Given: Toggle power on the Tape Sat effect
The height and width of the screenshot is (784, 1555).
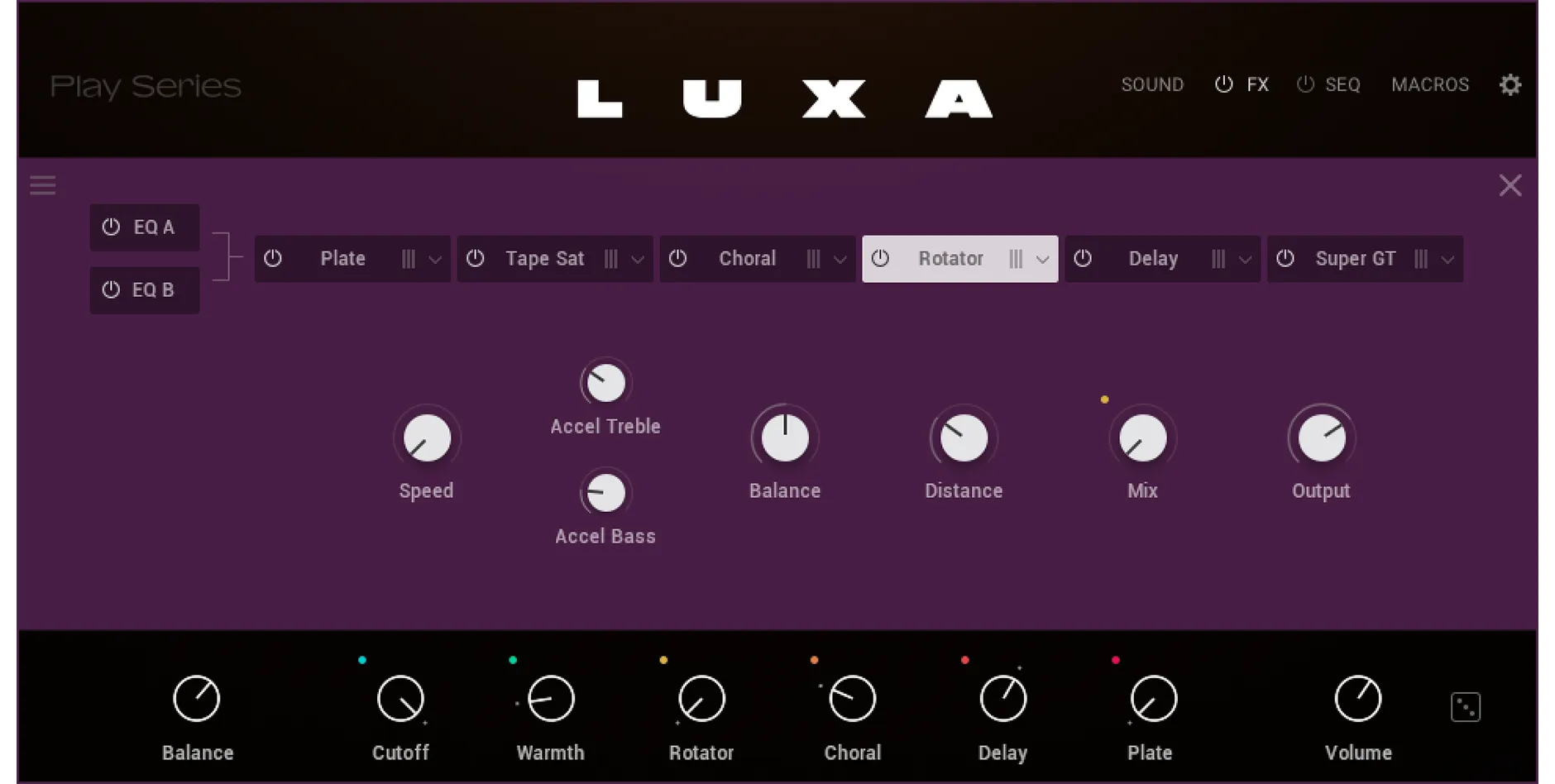Looking at the screenshot, I should click(476, 258).
